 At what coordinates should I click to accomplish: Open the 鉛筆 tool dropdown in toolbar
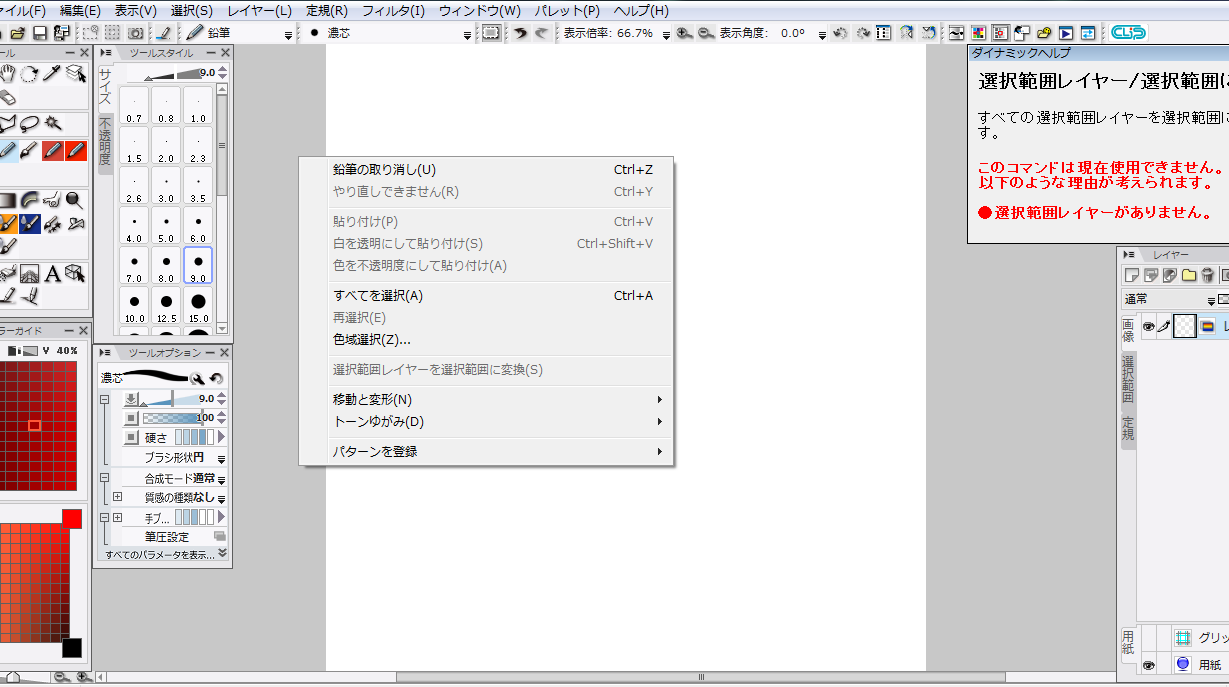click(288, 34)
